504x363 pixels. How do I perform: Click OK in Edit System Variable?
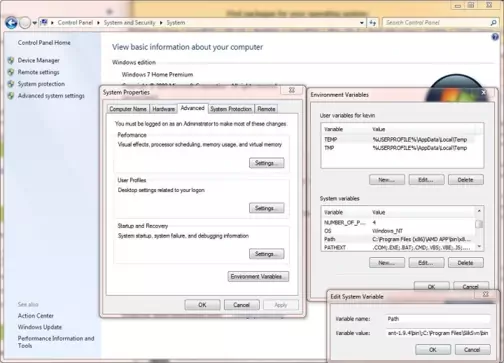pos(433,349)
